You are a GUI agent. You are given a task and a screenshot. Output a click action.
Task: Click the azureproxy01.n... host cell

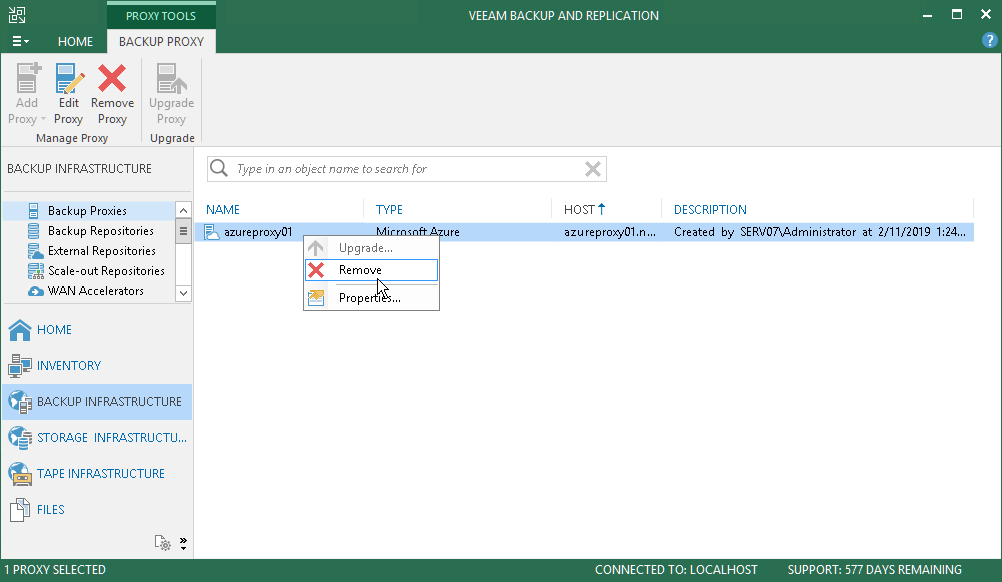pyautogui.click(x=610, y=232)
